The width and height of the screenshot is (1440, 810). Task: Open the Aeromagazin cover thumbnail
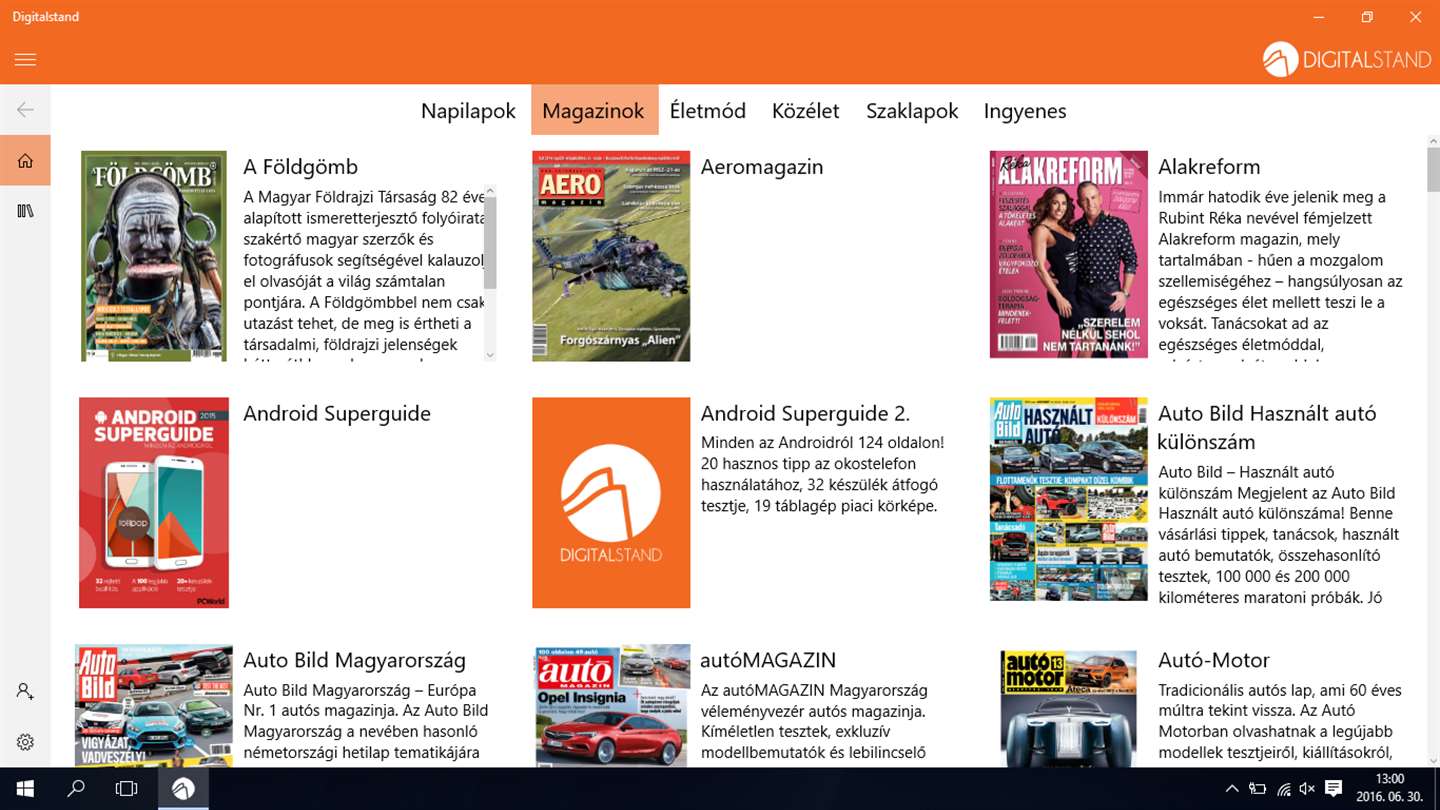pos(611,256)
